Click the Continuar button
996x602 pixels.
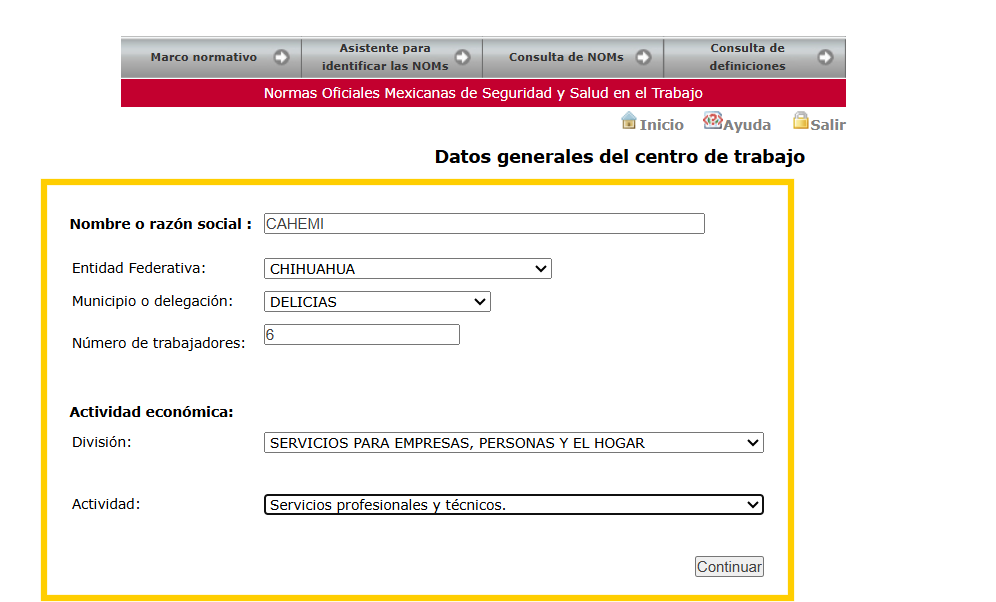[729, 566]
